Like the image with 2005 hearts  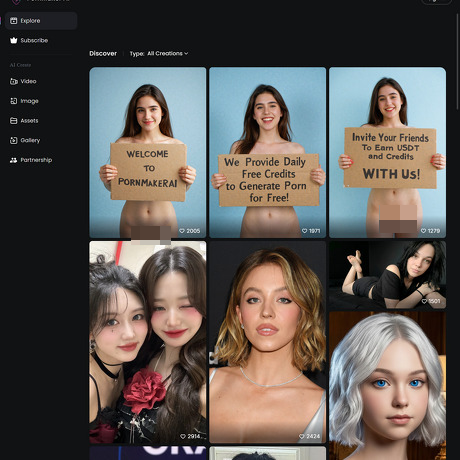click(182, 231)
